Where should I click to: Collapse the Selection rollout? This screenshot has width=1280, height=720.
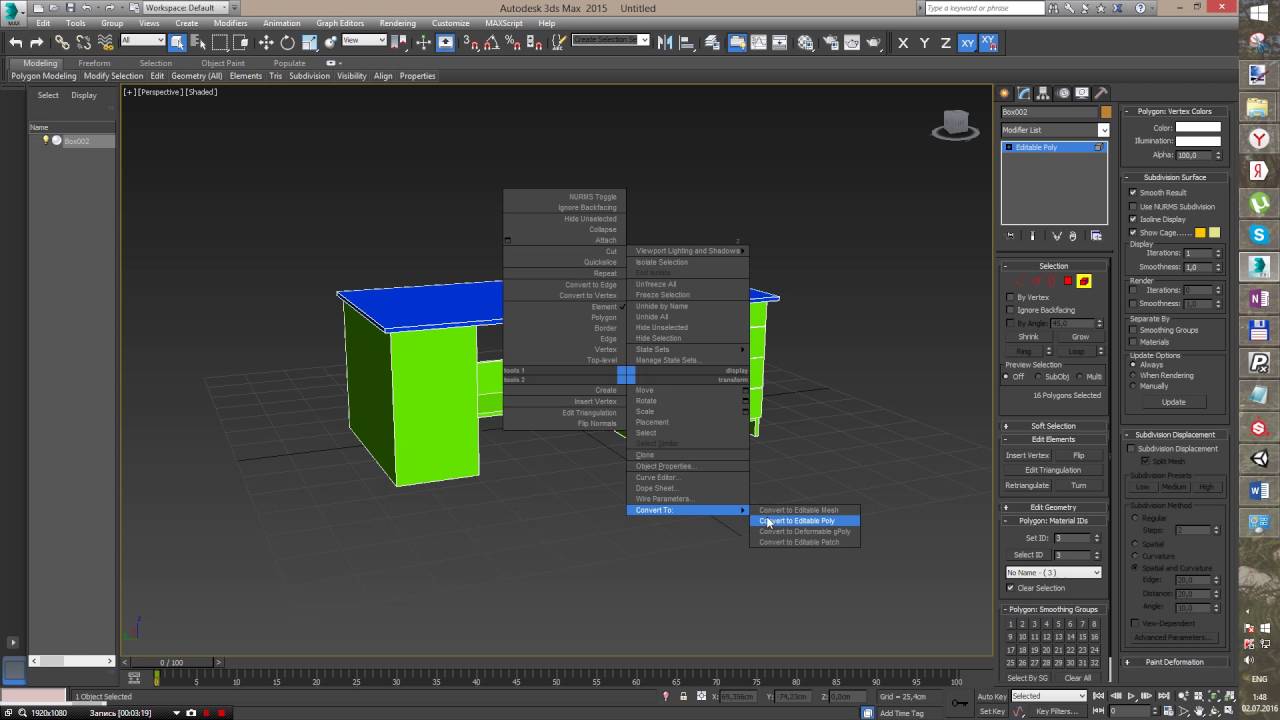[x=1053, y=266]
